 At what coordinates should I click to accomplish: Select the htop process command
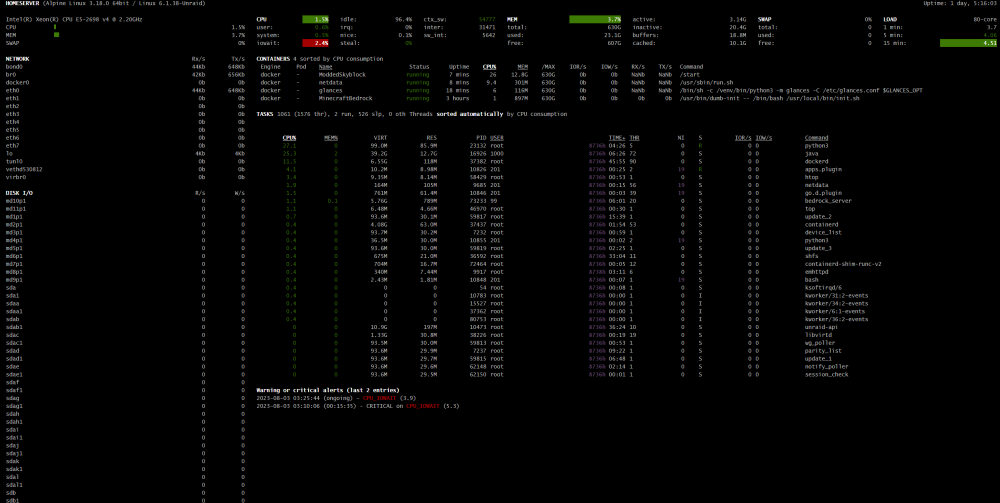click(x=811, y=177)
